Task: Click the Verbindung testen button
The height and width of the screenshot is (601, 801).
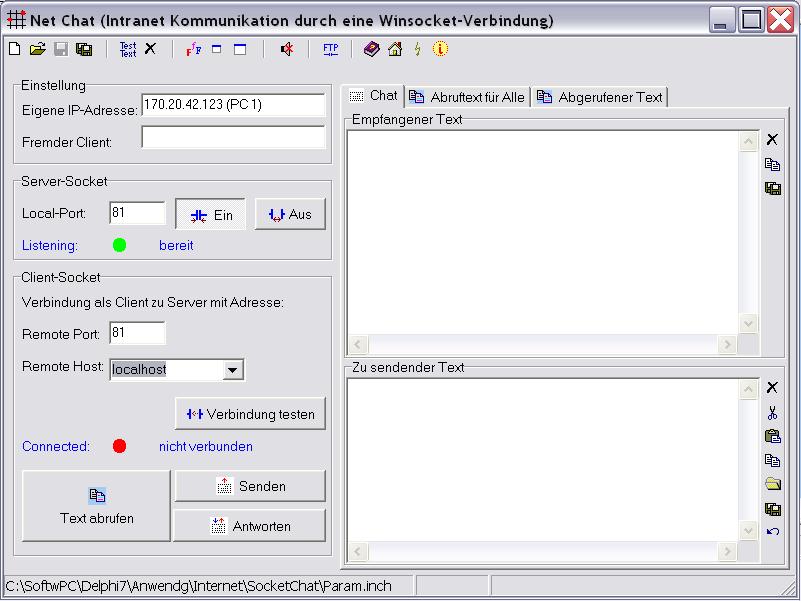Action: tap(249, 413)
